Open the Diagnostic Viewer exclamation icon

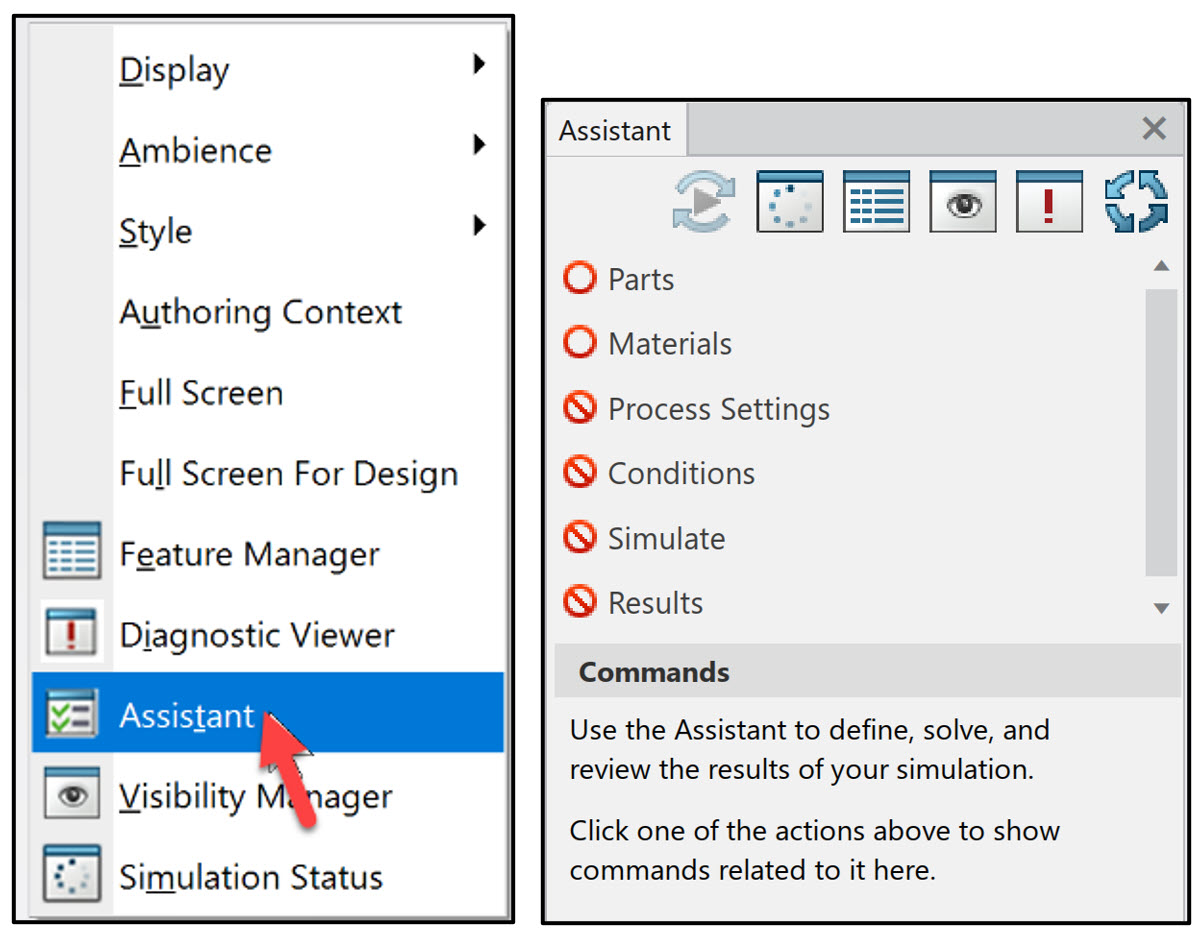pos(1050,201)
